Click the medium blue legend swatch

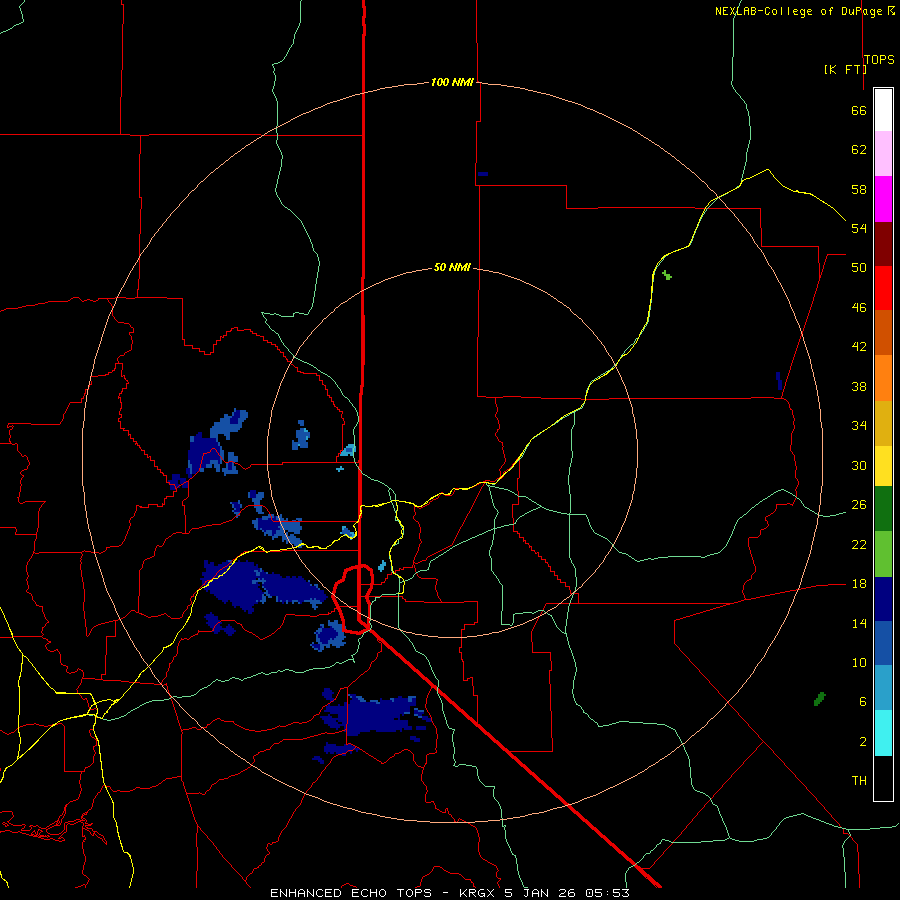coord(883,643)
